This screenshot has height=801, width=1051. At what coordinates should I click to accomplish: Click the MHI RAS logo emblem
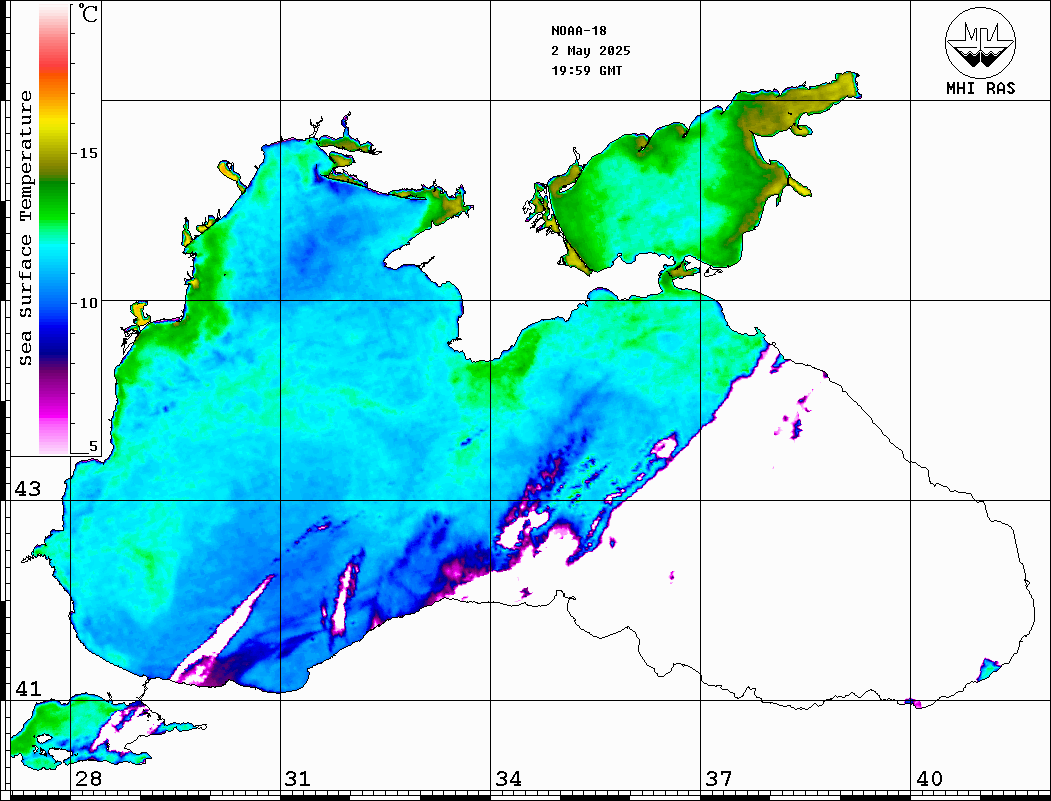pos(980,42)
